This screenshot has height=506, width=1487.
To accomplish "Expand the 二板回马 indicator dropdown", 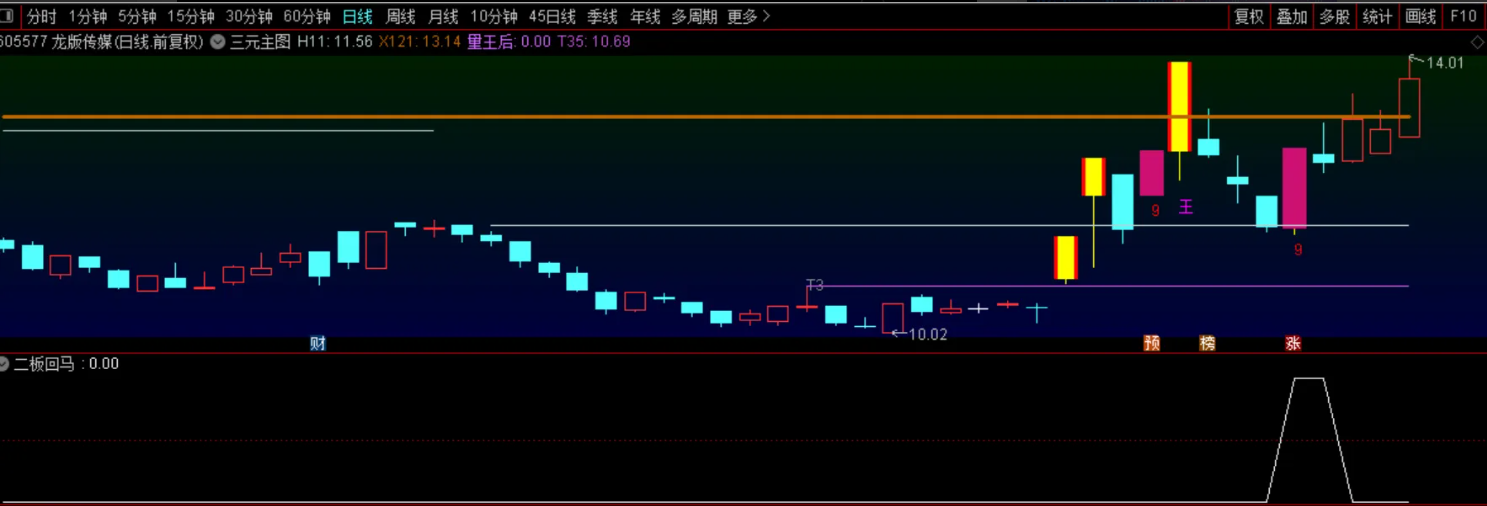I will (x=5, y=363).
